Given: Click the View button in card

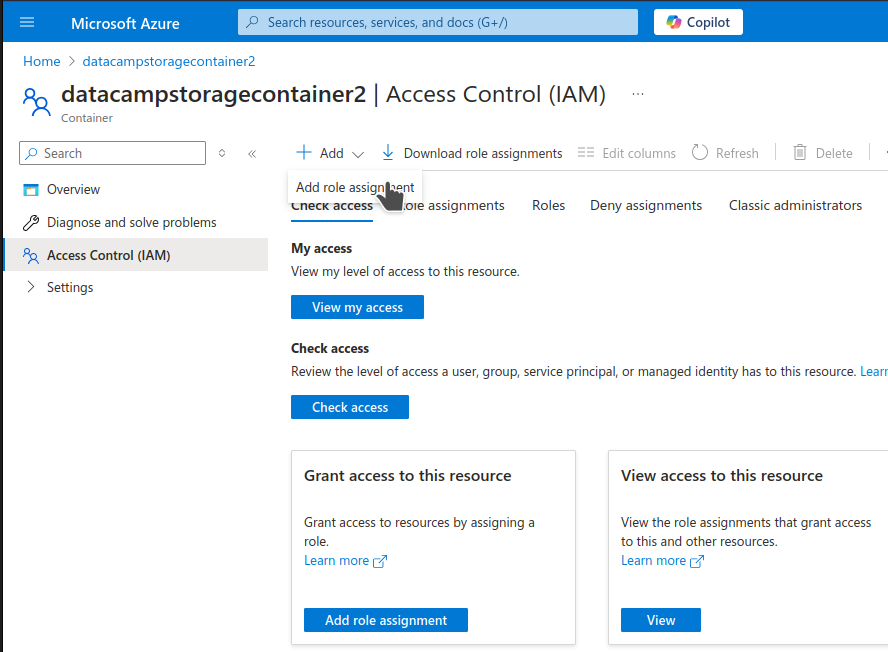Looking at the screenshot, I should click(x=660, y=620).
